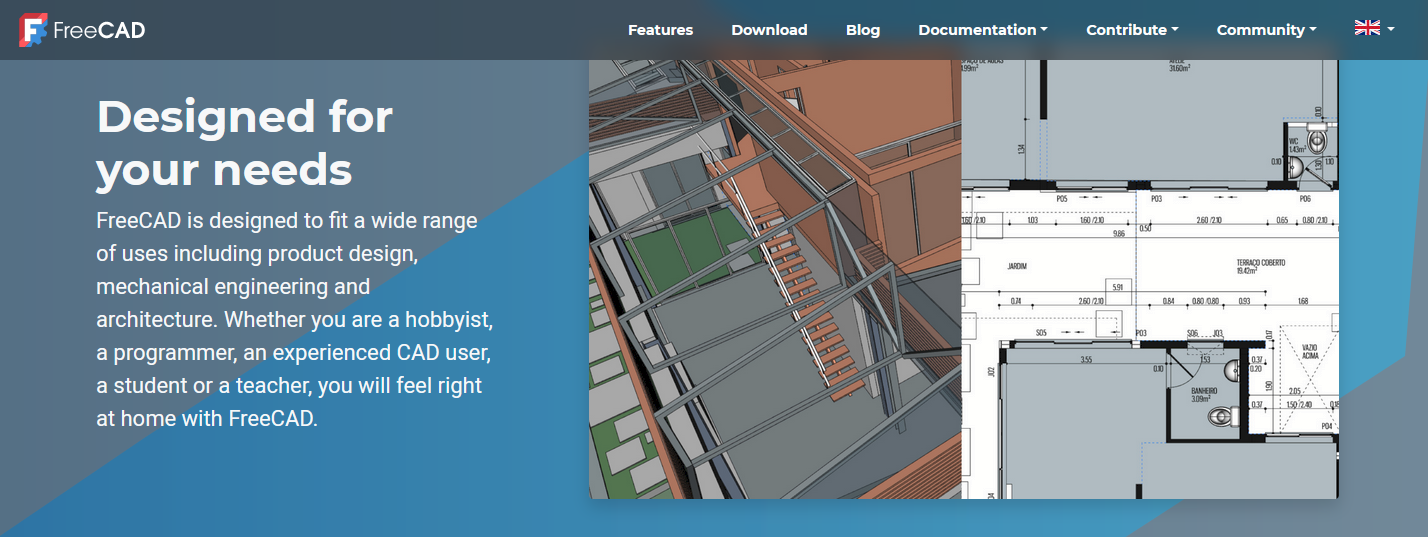Viewport: 1428px width, 537px height.
Task: Click the "JARDIM" label on floor plan
Action: point(1018,267)
